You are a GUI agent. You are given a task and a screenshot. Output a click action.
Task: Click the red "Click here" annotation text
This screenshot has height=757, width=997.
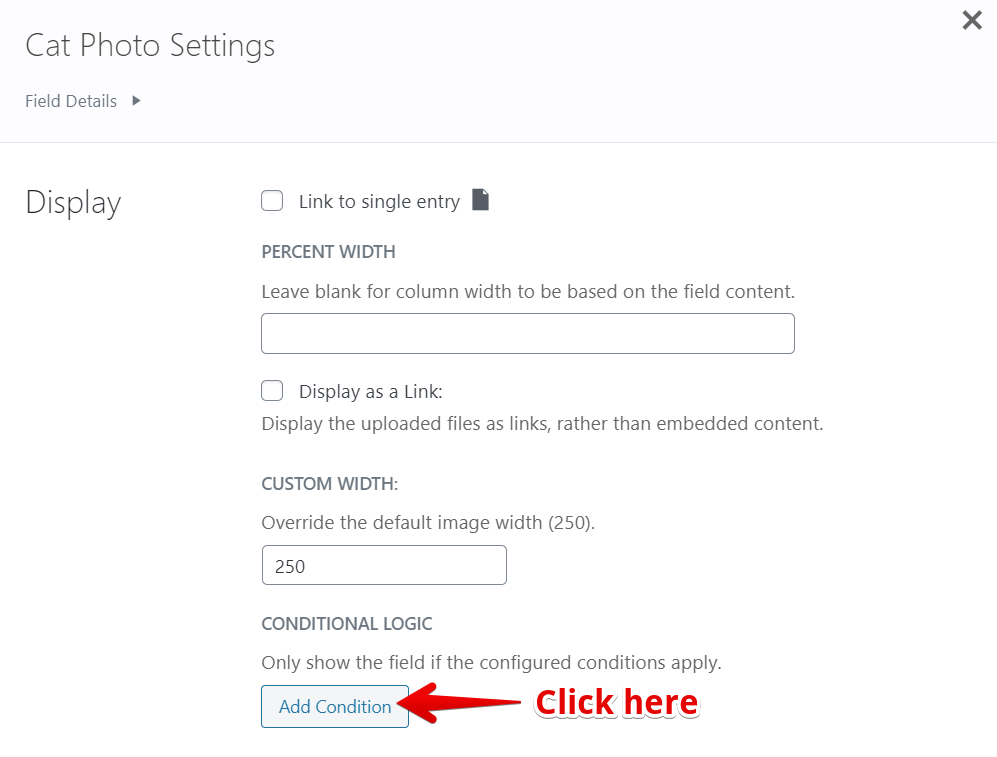coord(616,703)
